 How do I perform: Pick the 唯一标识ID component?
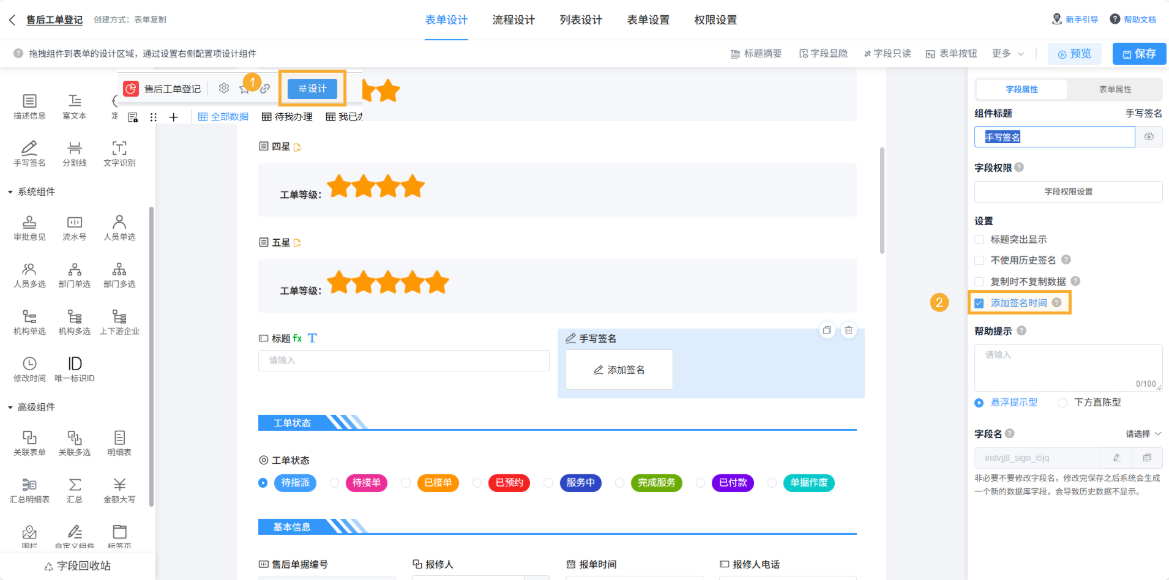[x=75, y=370]
